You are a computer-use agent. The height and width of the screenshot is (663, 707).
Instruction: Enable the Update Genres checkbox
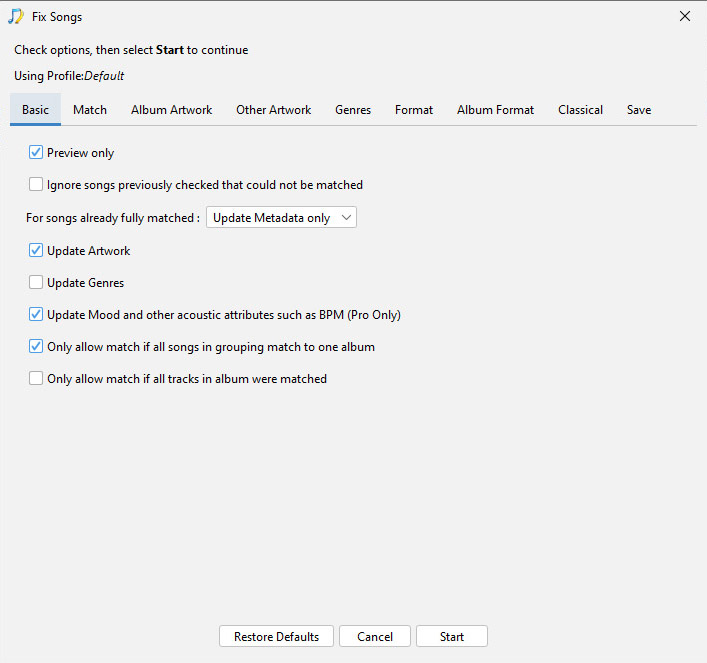pyautogui.click(x=36, y=282)
